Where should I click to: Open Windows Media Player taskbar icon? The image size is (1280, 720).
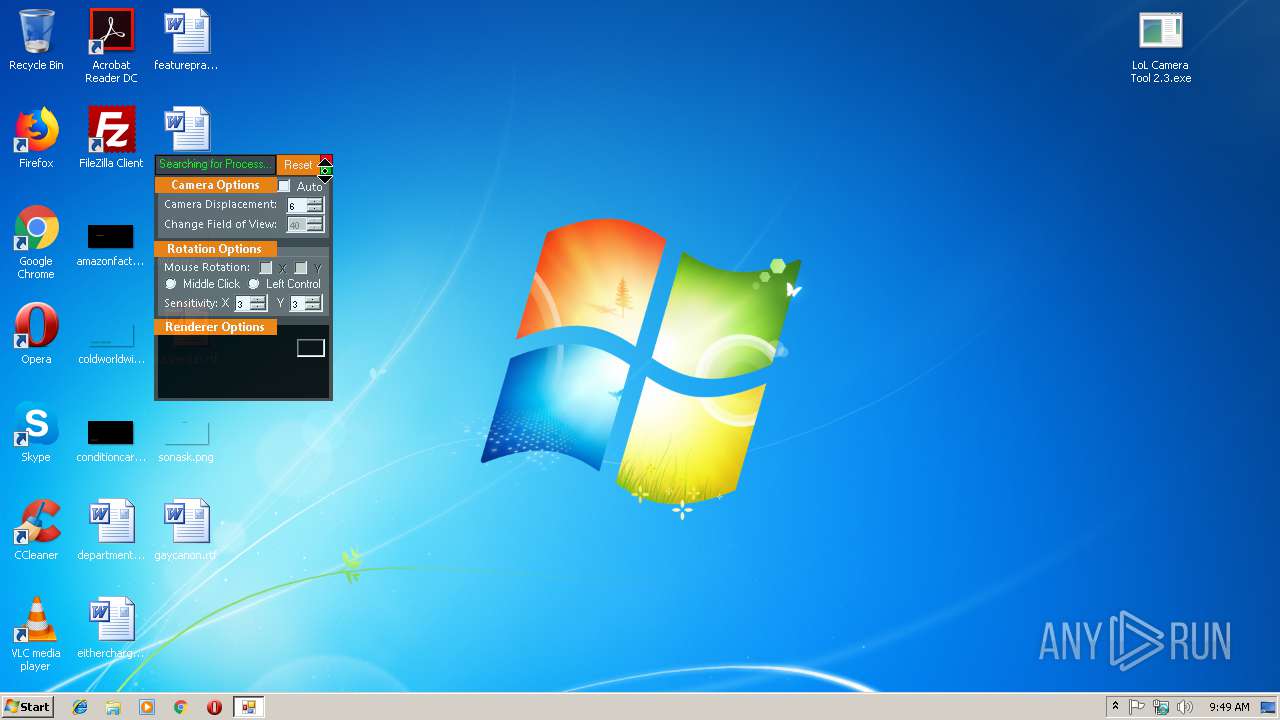point(147,707)
